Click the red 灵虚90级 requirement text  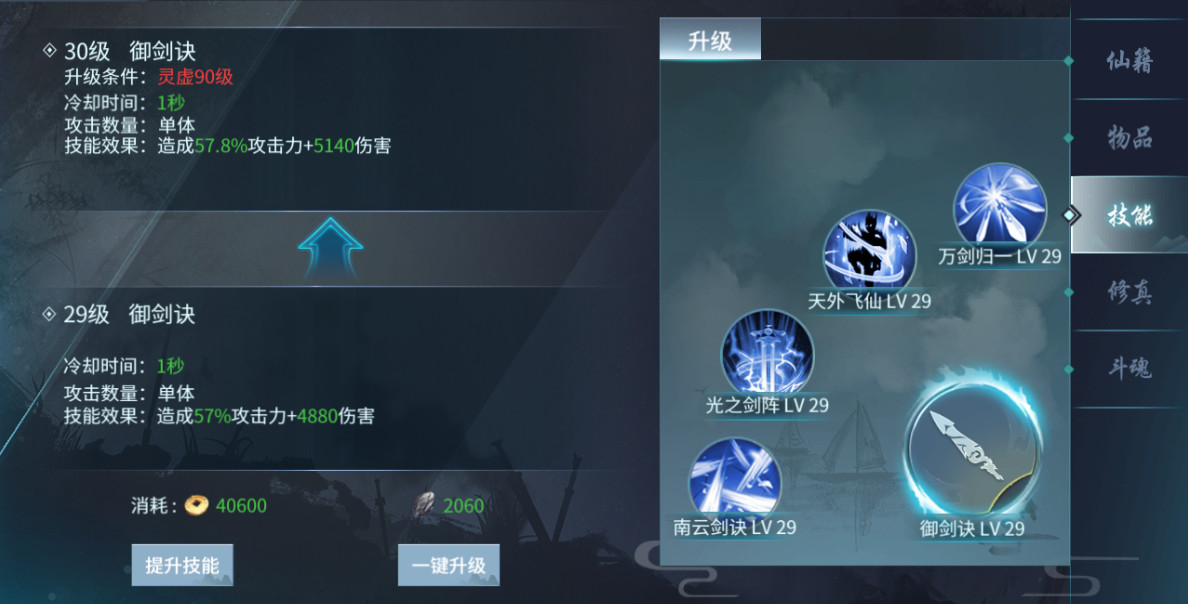pos(195,77)
